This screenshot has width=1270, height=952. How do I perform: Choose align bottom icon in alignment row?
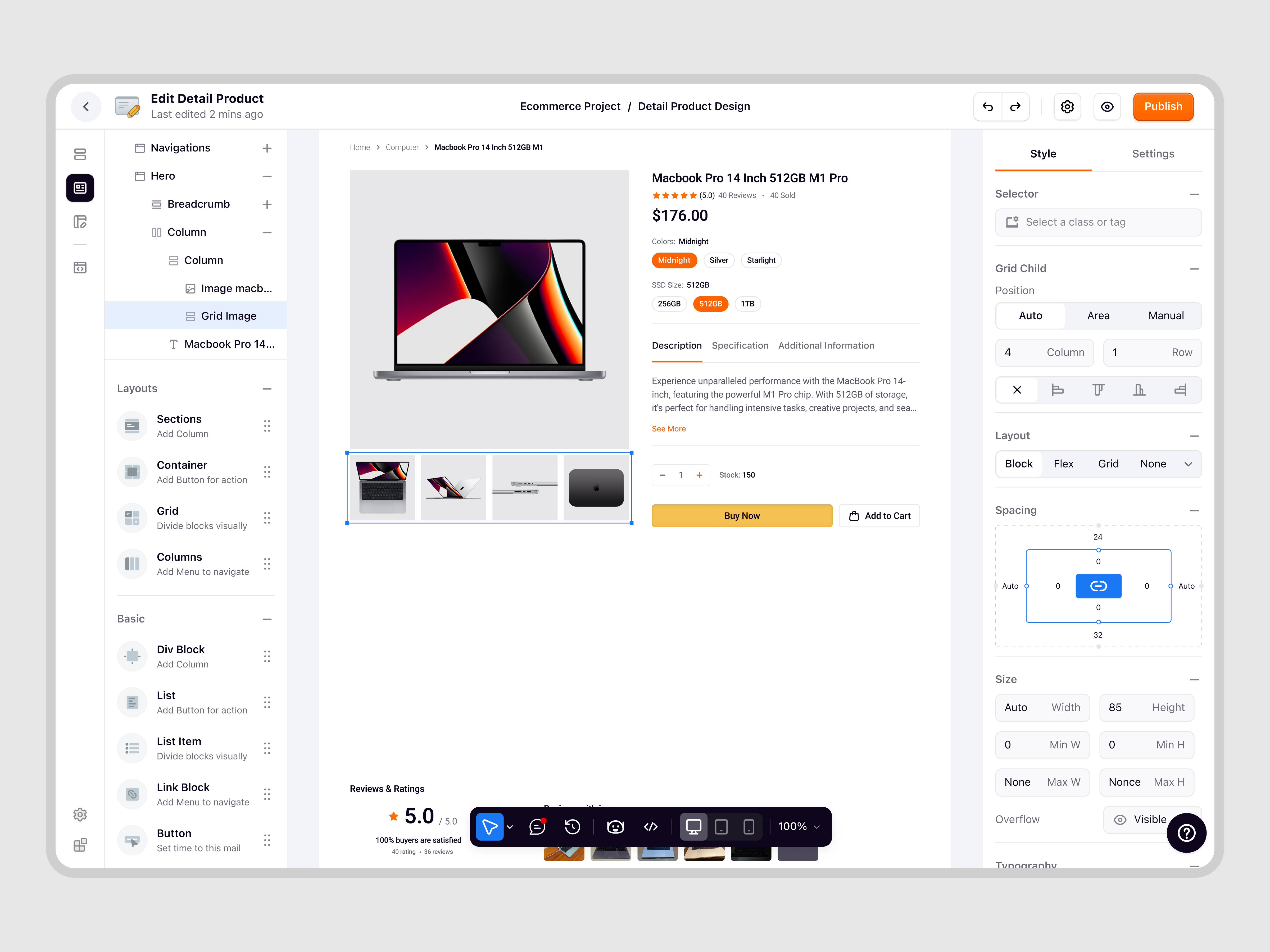tap(1139, 390)
